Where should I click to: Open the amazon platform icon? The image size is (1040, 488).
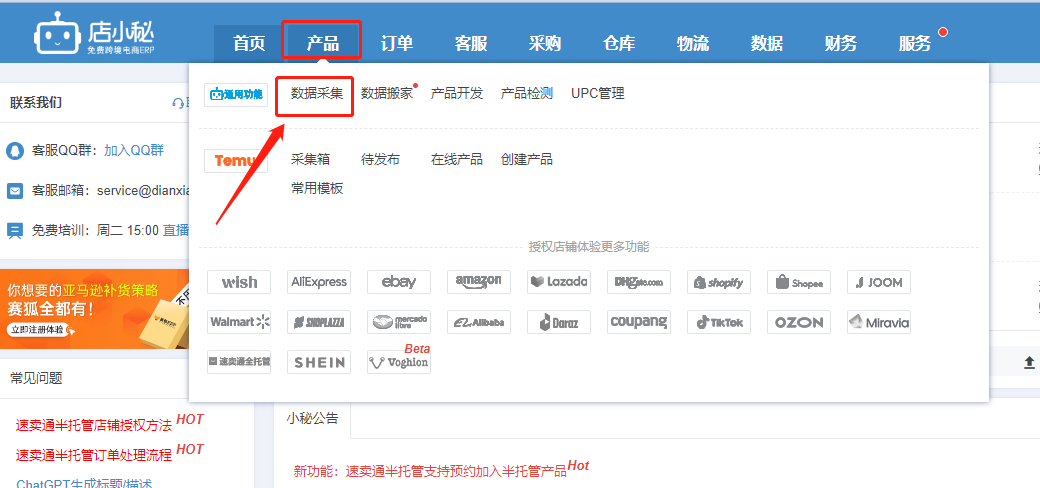click(x=479, y=282)
